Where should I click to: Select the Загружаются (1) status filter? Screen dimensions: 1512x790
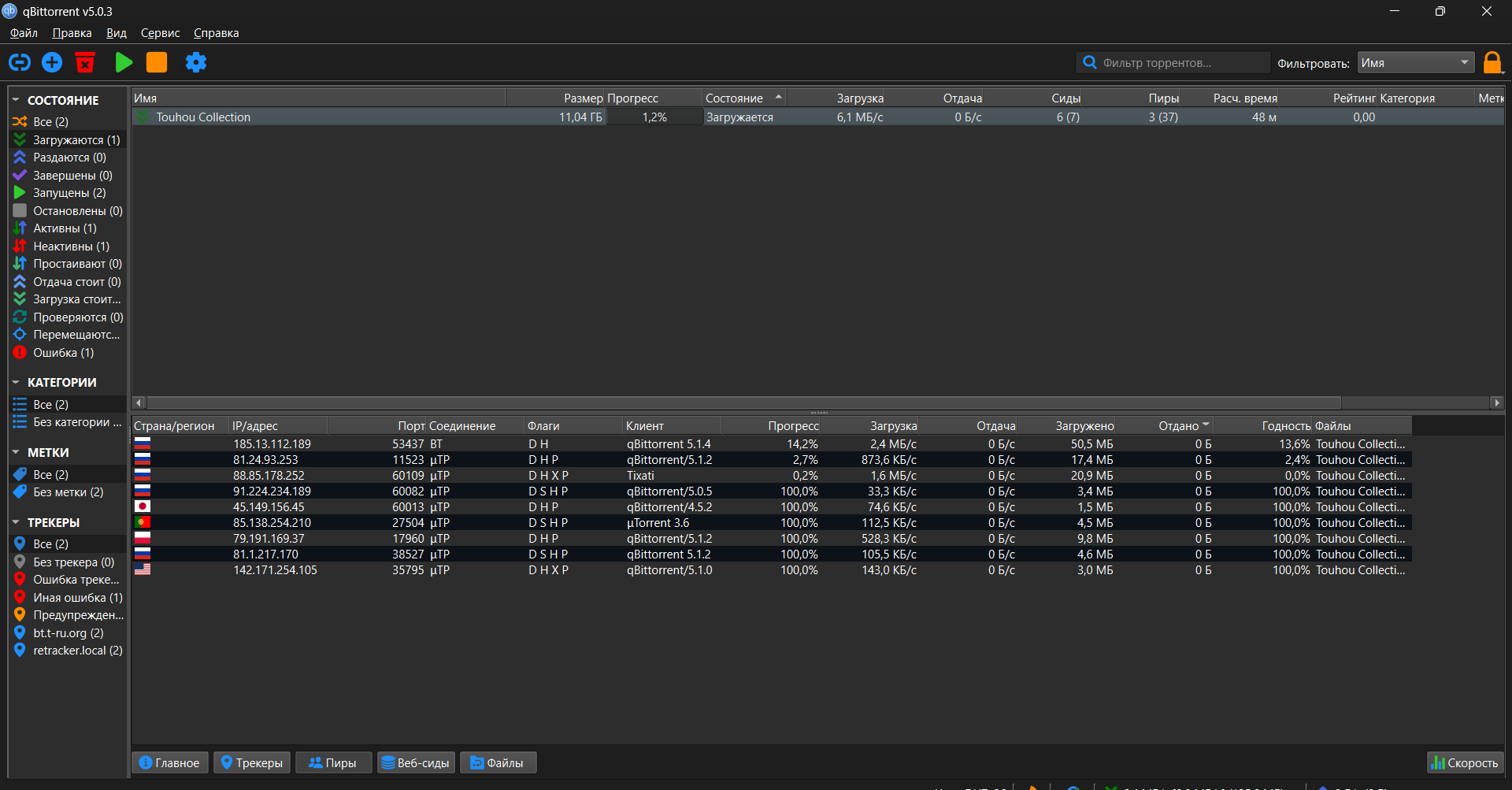click(67, 139)
